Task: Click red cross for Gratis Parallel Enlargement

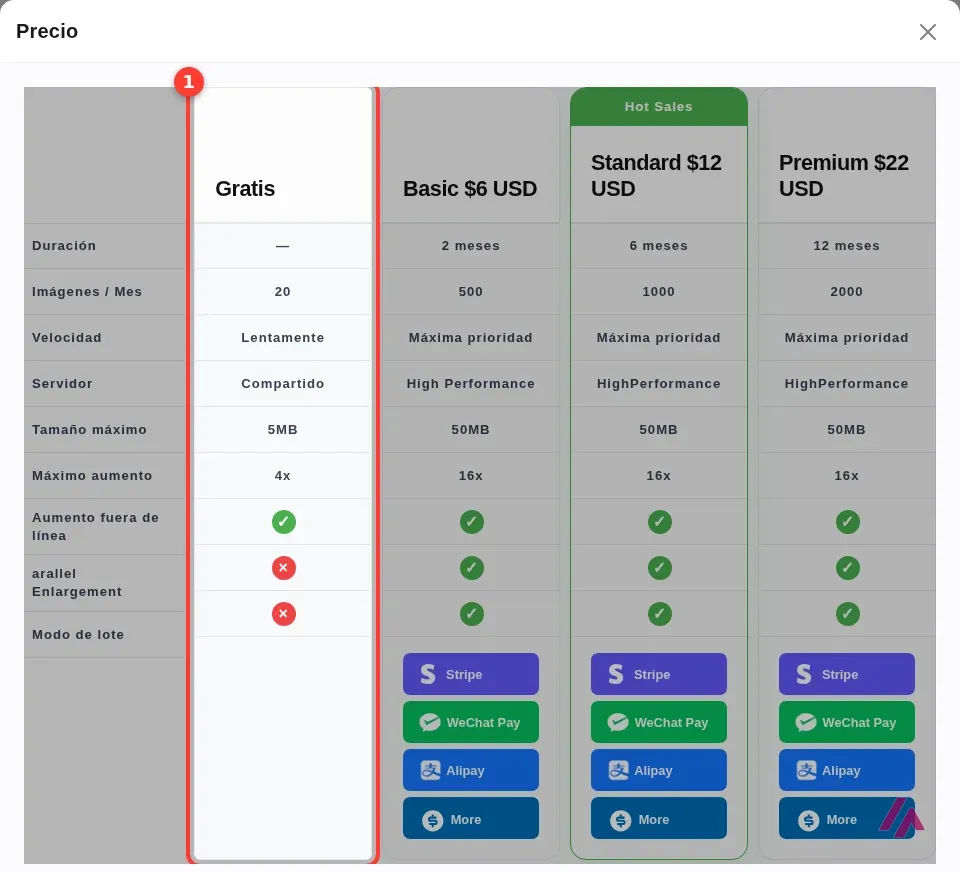Action: 283,568
